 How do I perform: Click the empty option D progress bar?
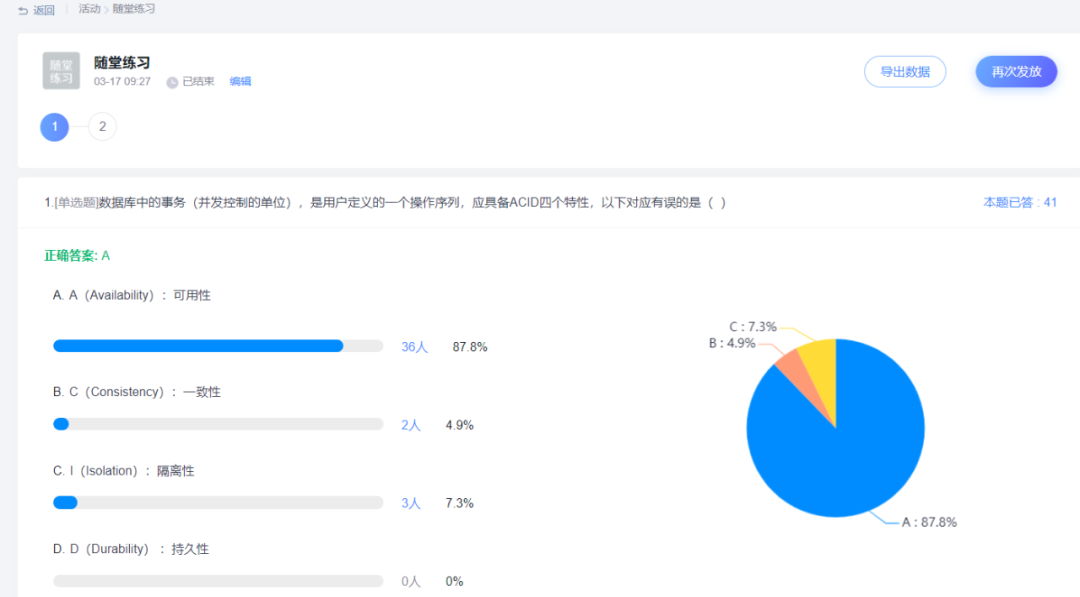[218, 581]
